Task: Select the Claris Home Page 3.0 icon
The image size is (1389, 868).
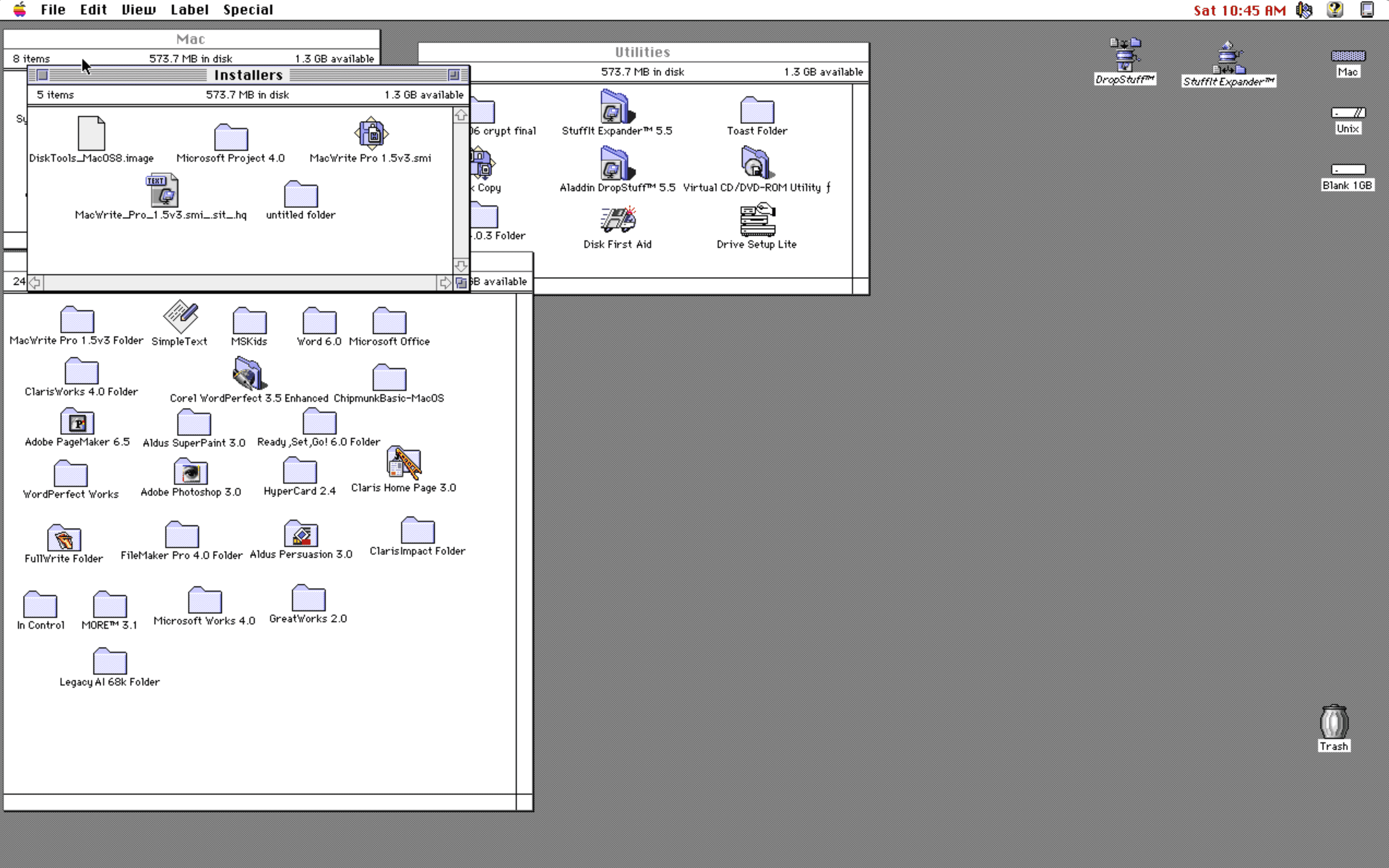Action: [x=404, y=463]
